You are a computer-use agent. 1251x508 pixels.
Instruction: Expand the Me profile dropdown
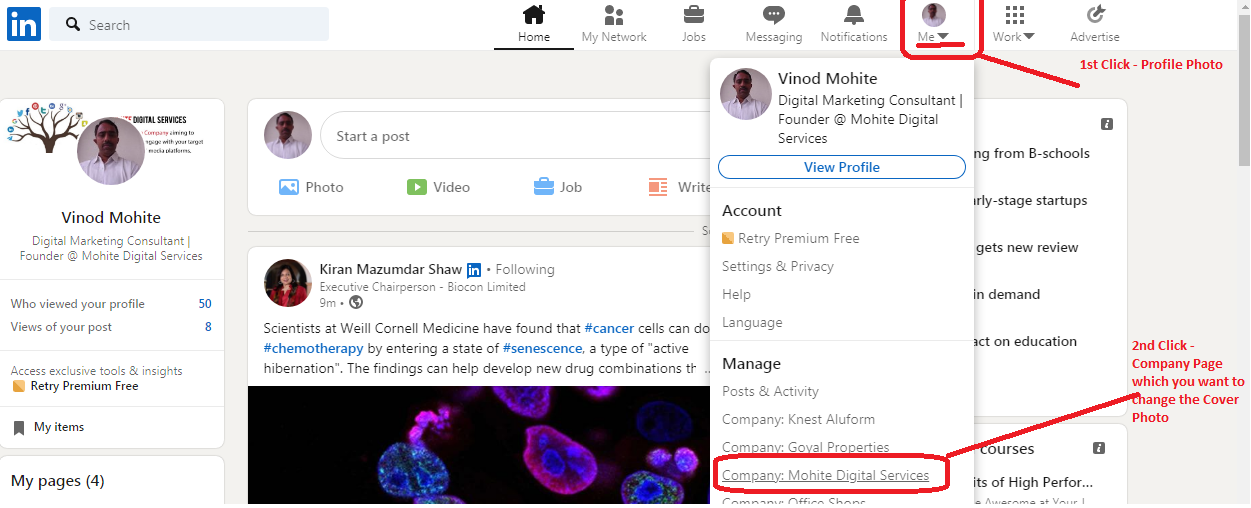[933, 25]
